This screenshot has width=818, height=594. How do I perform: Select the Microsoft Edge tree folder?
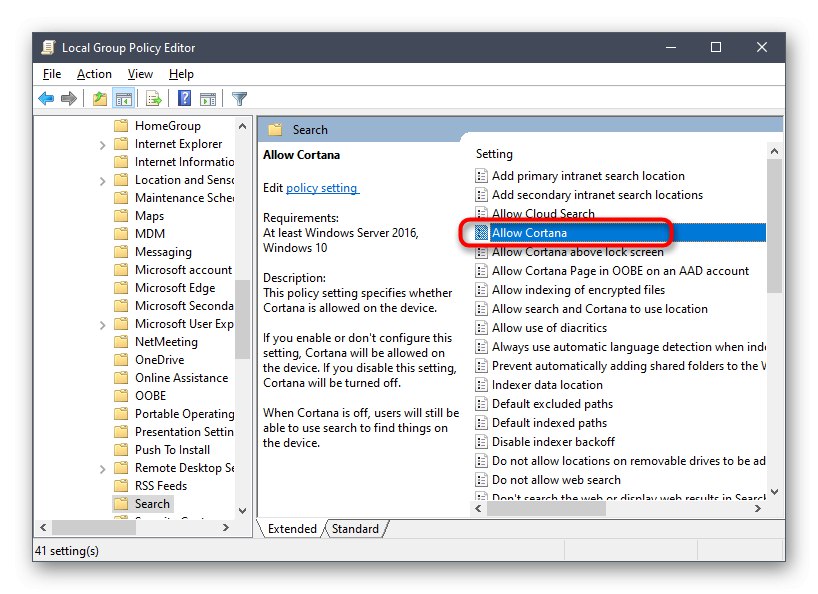point(175,287)
